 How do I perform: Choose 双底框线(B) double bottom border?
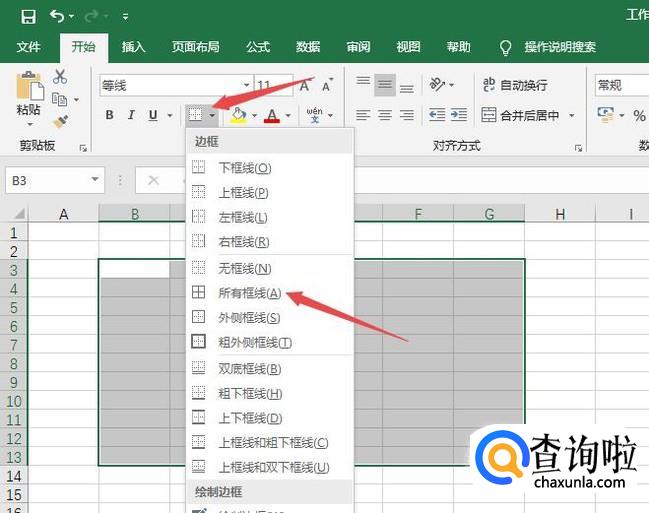[270, 369]
